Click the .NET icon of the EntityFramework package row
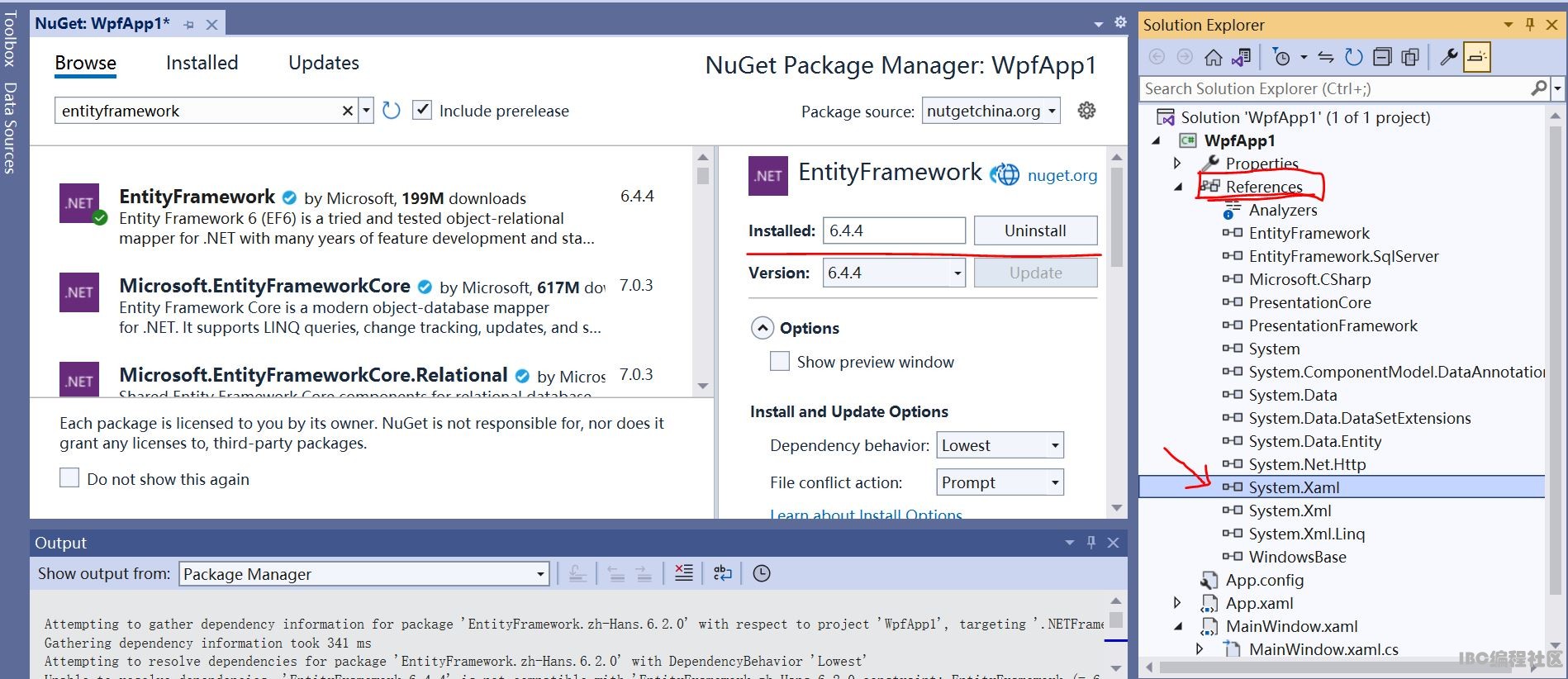 pyautogui.click(x=79, y=203)
